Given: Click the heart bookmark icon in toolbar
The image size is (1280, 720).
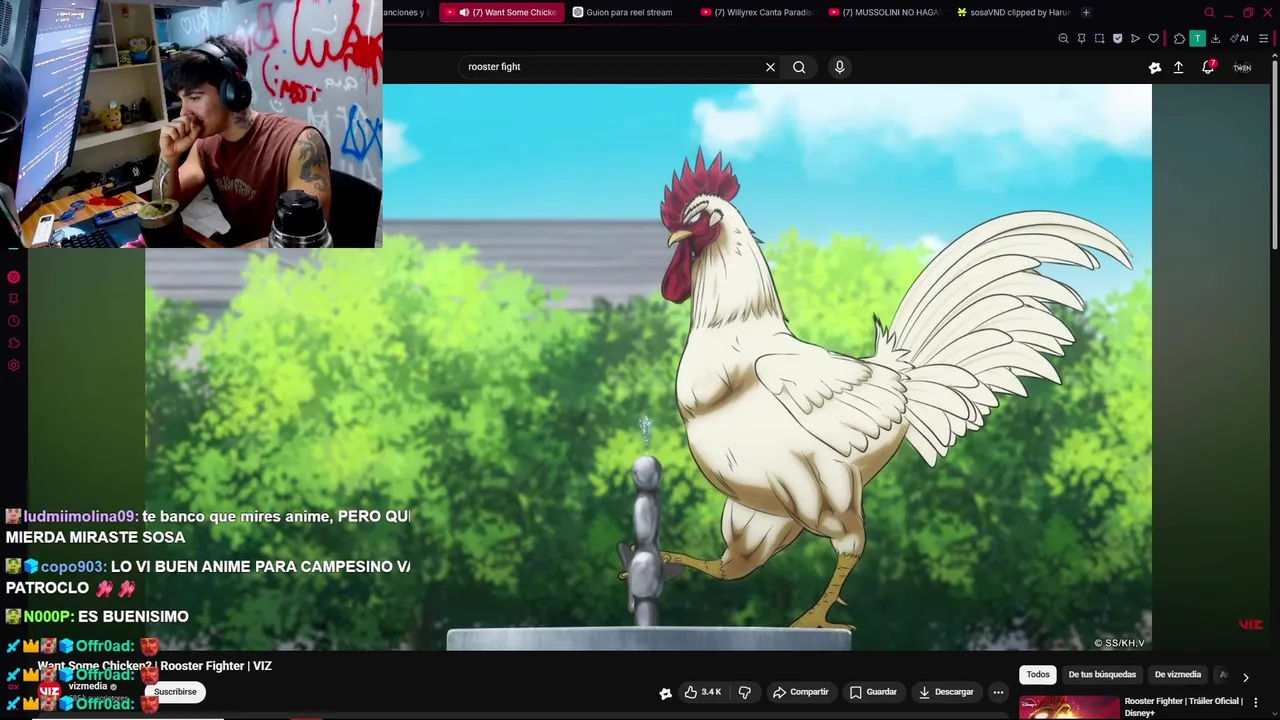Looking at the screenshot, I should click(x=1153, y=38).
